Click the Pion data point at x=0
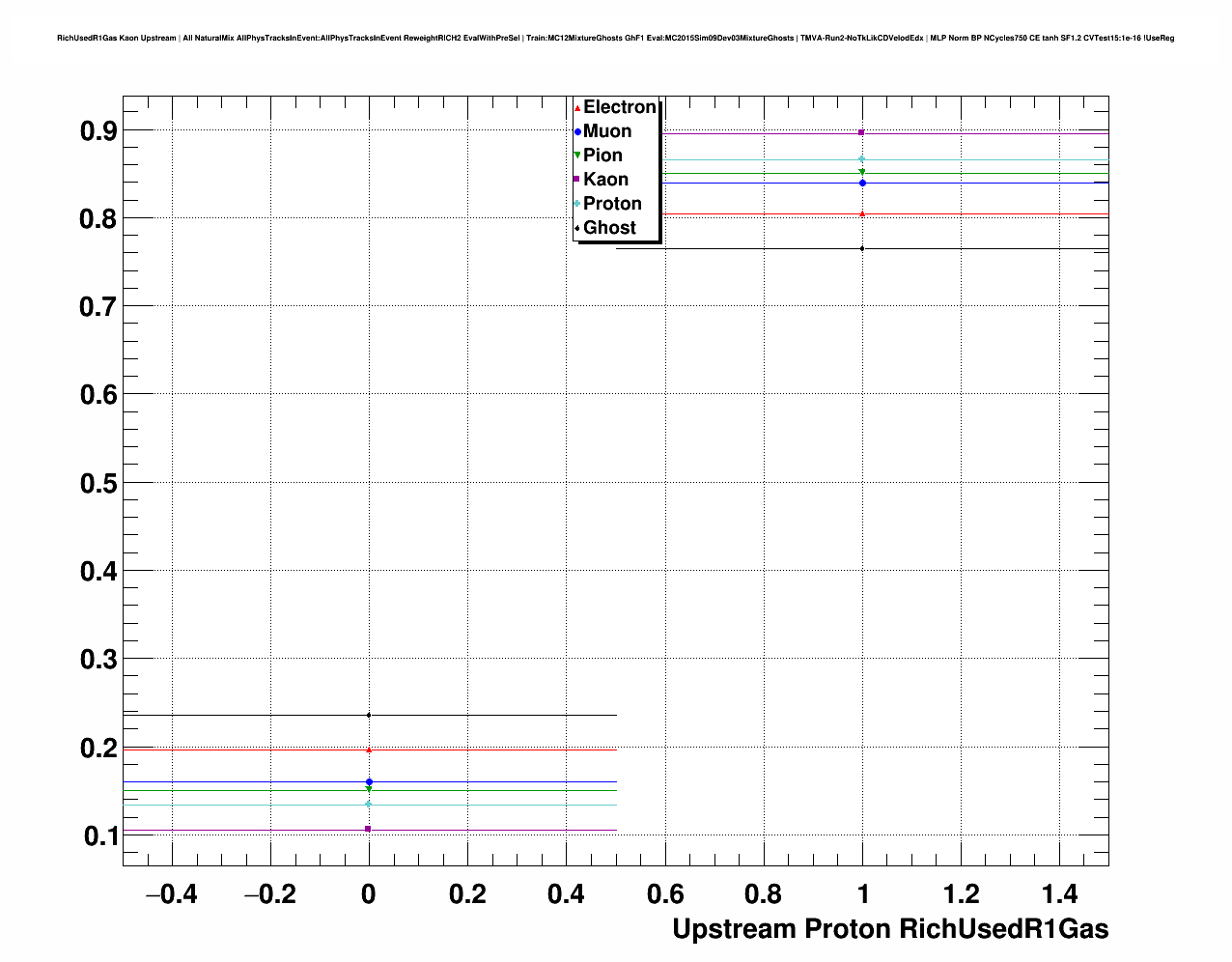Image resolution: width=1232 pixels, height=962 pixels. (369, 790)
